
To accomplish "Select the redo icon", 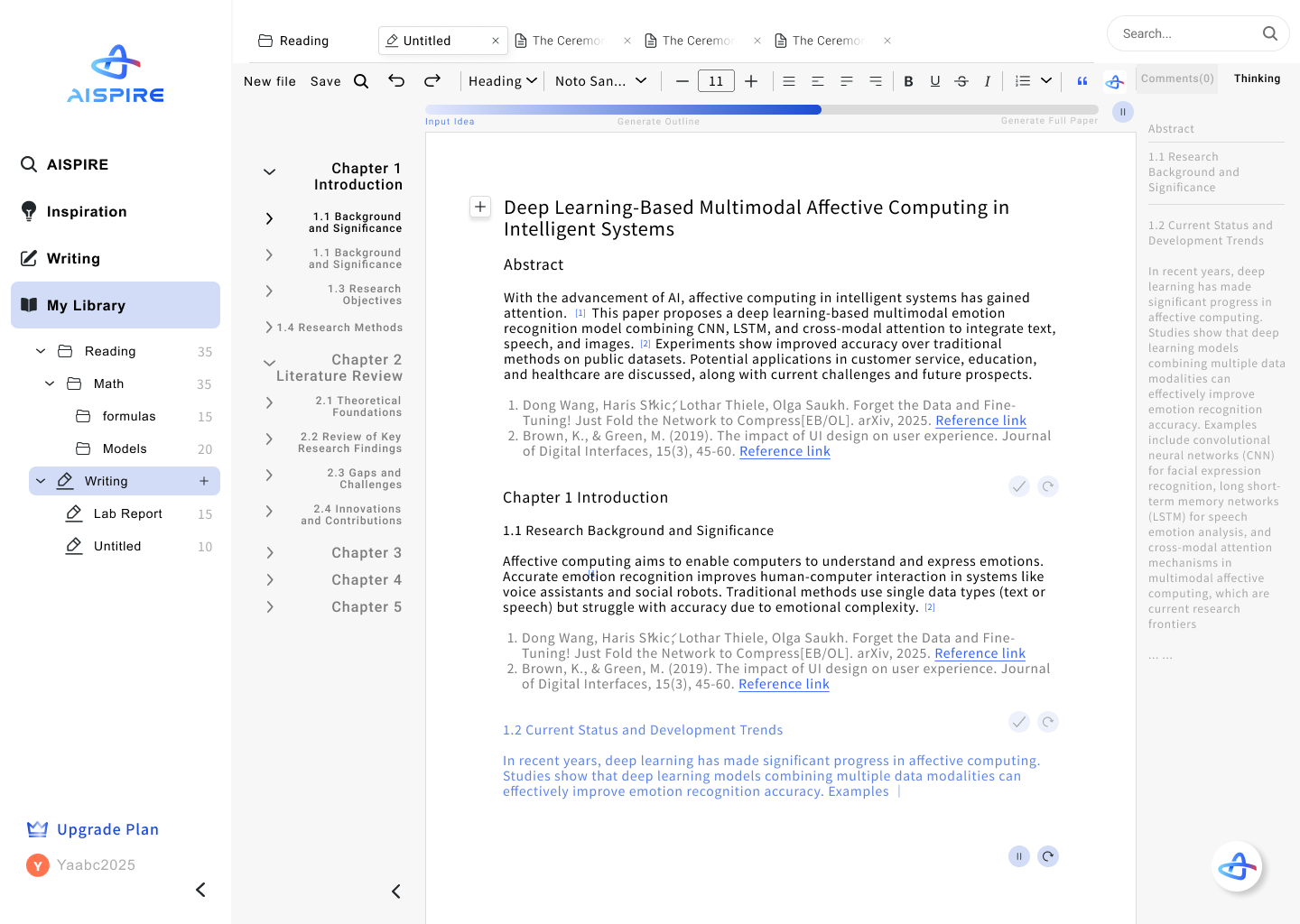I will click(432, 80).
